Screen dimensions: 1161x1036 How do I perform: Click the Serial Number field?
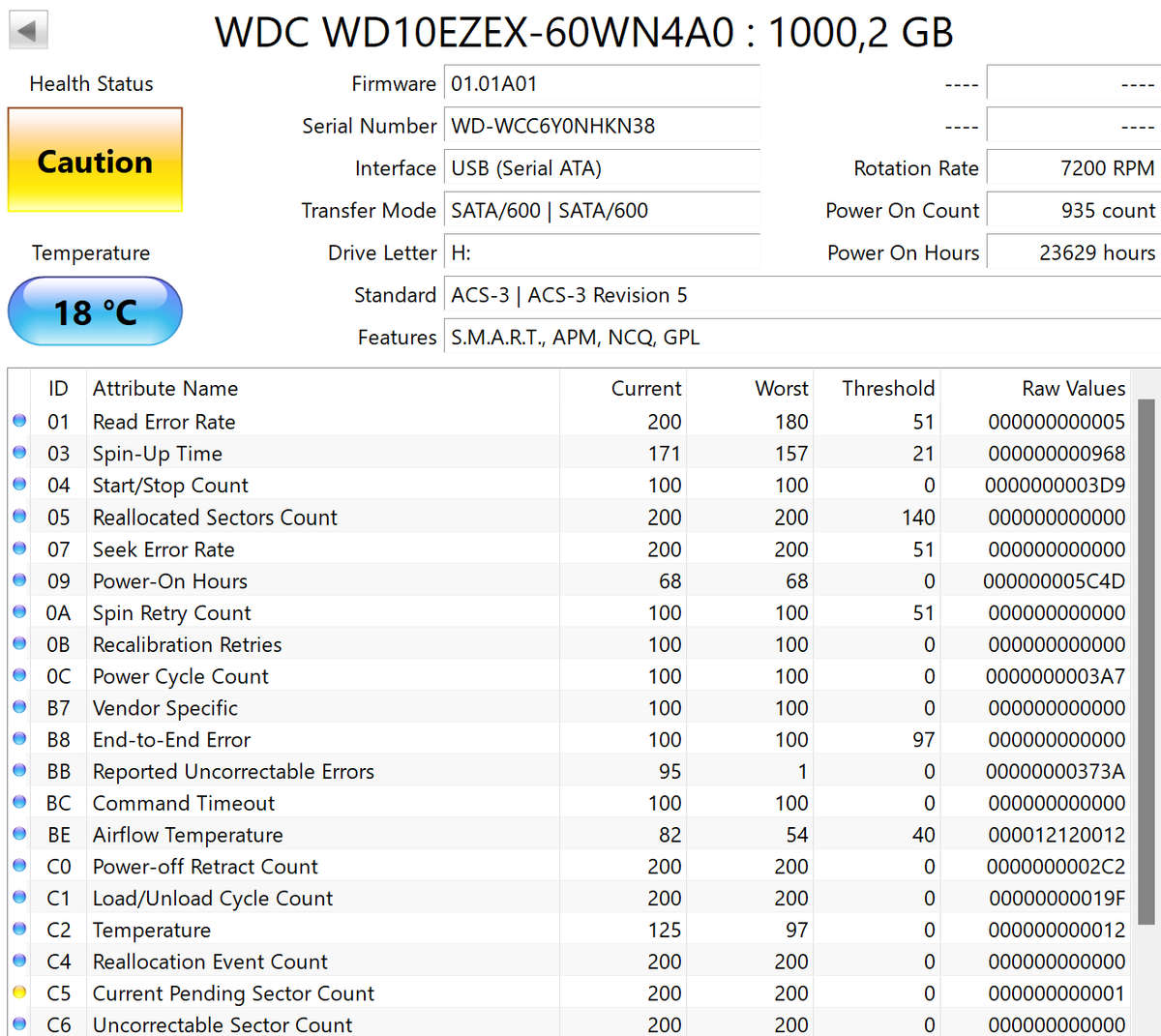[600, 126]
